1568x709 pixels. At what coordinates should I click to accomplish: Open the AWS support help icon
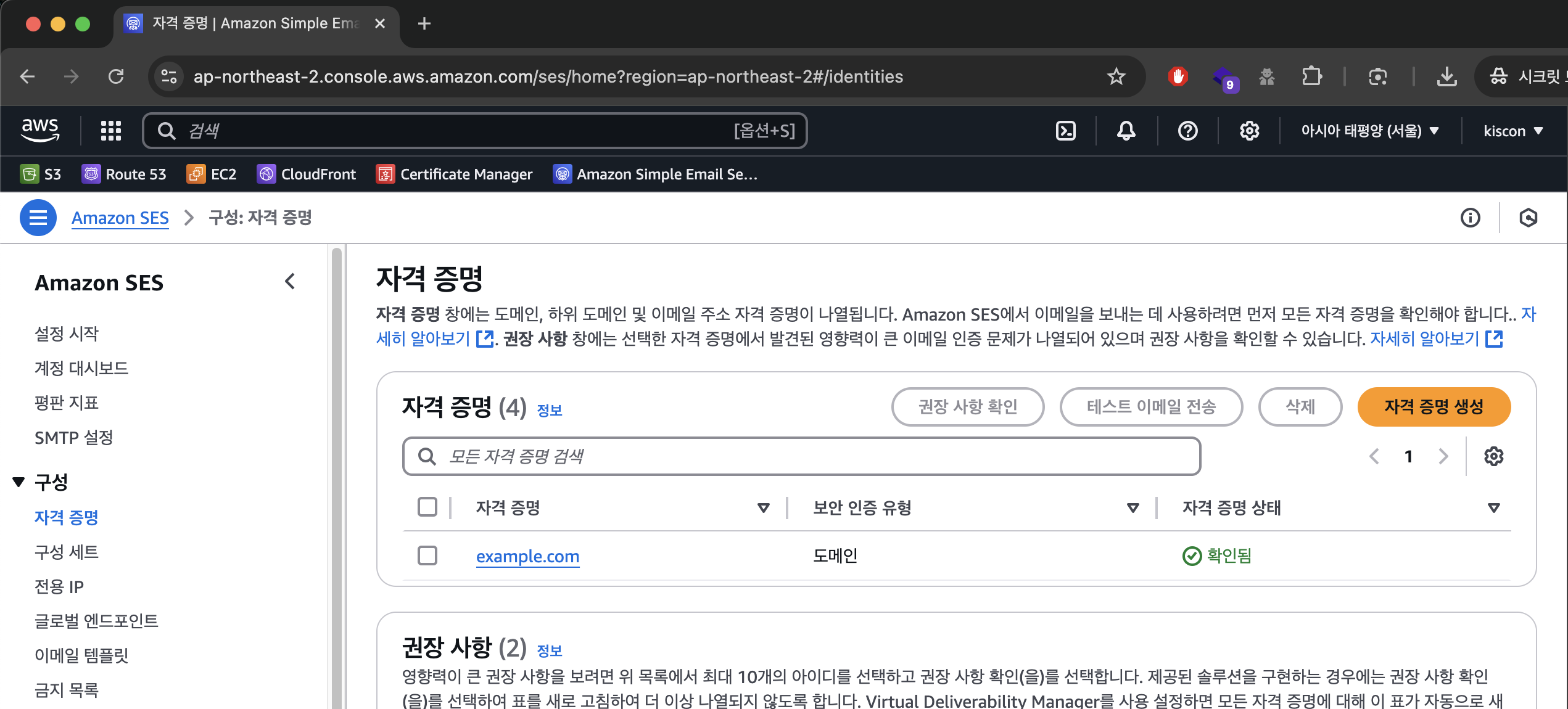pos(1187,131)
